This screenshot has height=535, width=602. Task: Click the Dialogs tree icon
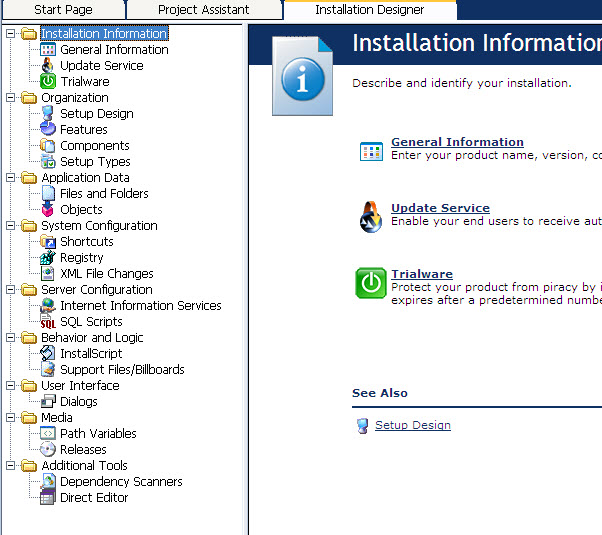coord(48,402)
